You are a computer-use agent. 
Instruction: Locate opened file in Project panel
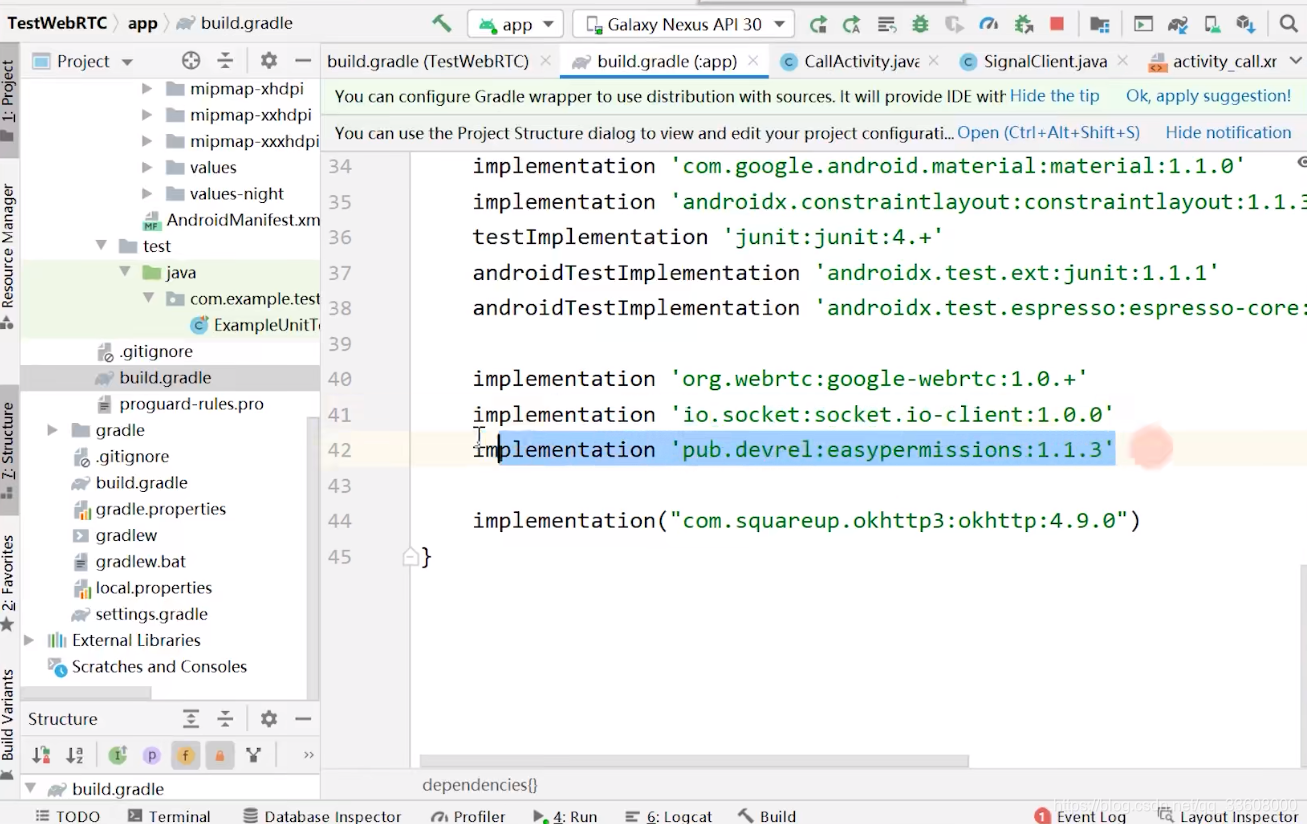190,61
